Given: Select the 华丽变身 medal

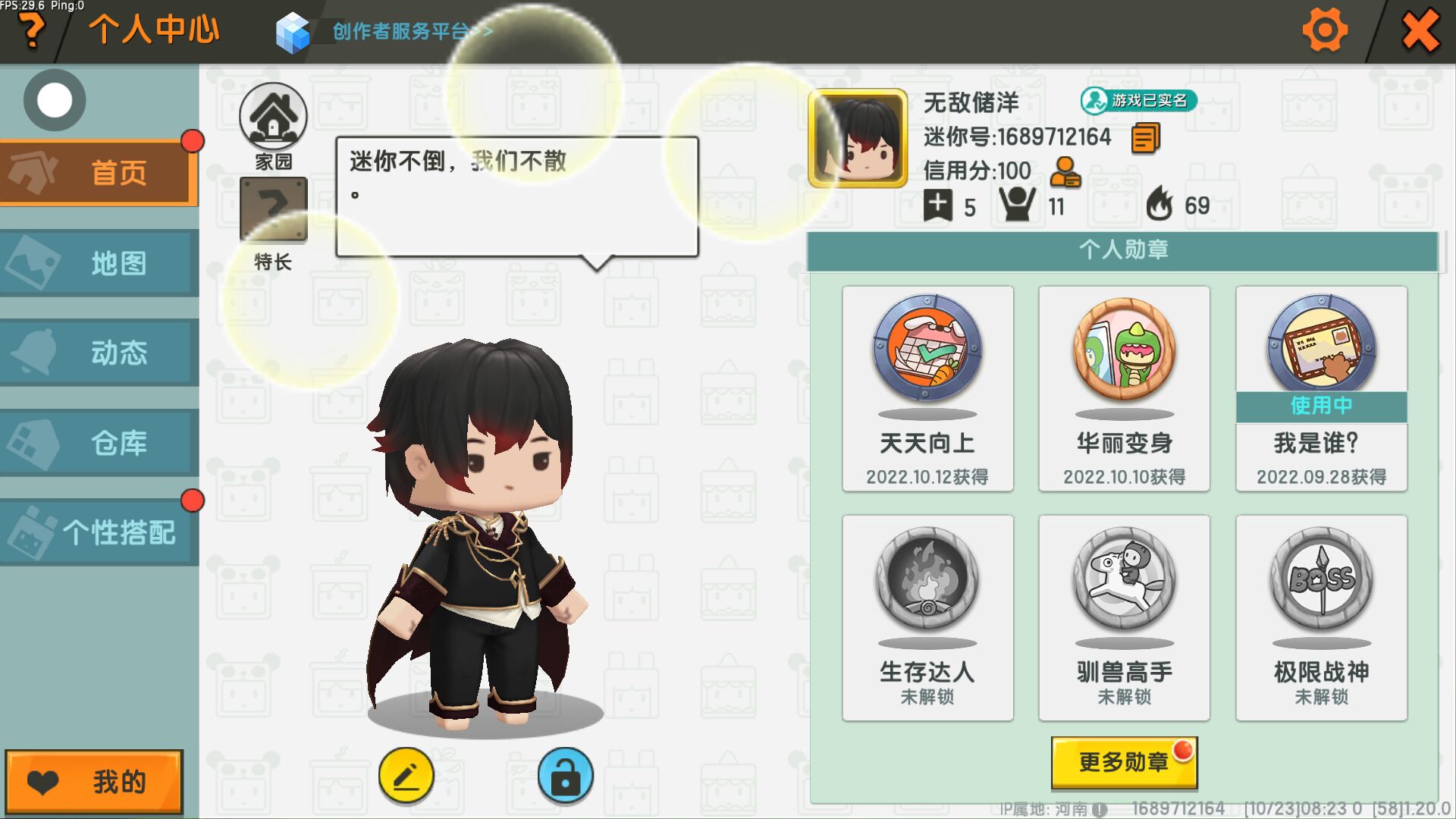Looking at the screenshot, I should [1124, 388].
